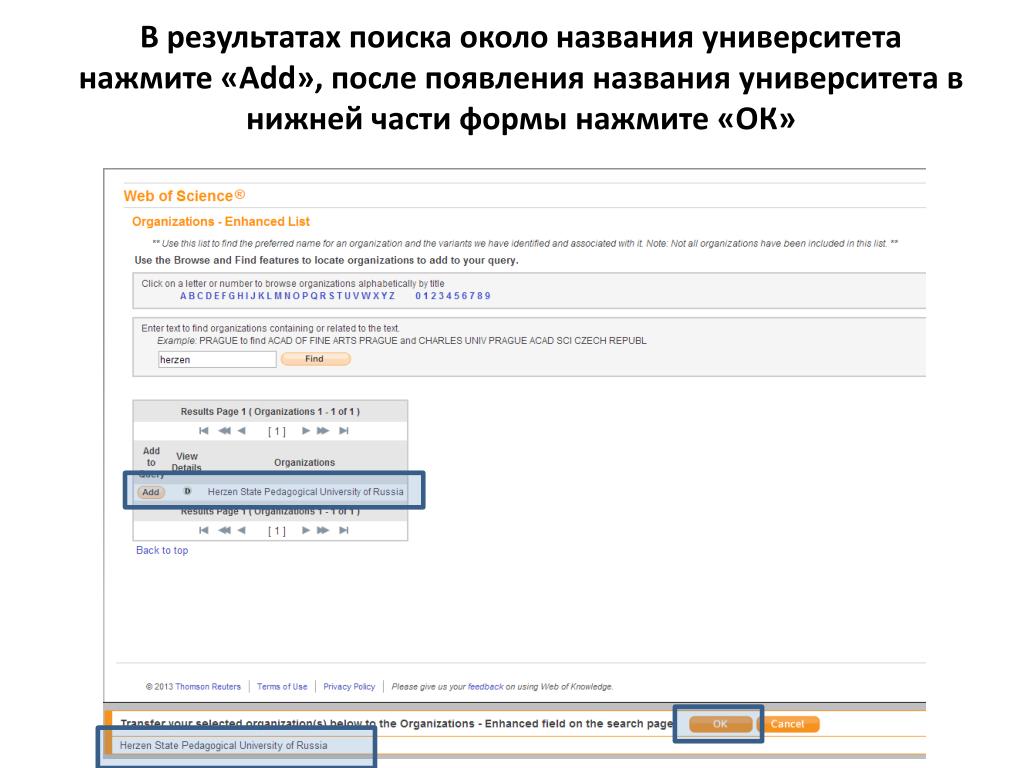The image size is (1024, 768).
Task: Browse organizations starting with letter W
Action: tap(366, 296)
